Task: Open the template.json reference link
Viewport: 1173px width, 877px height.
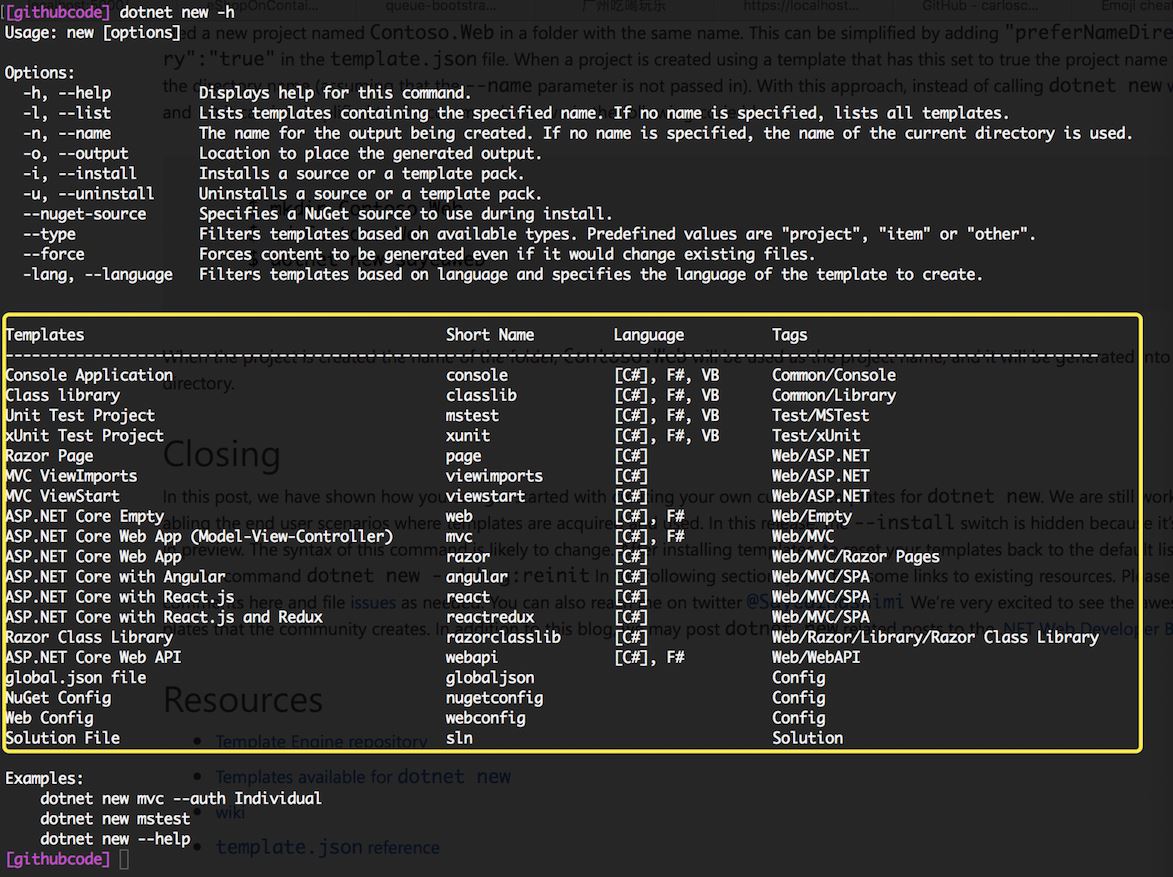Action: (x=327, y=847)
